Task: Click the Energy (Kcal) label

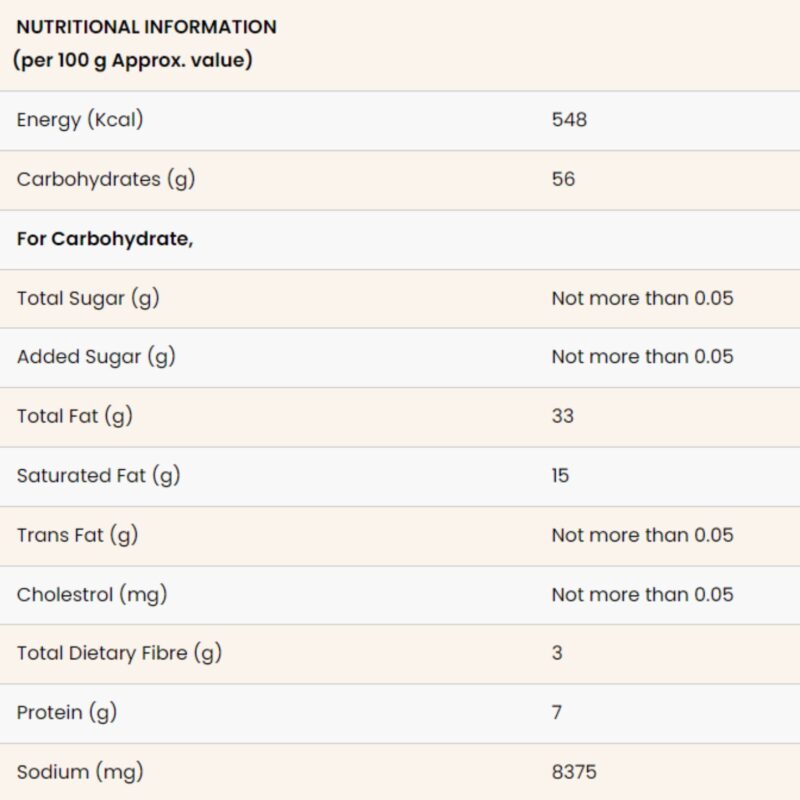Action: [x=80, y=120]
